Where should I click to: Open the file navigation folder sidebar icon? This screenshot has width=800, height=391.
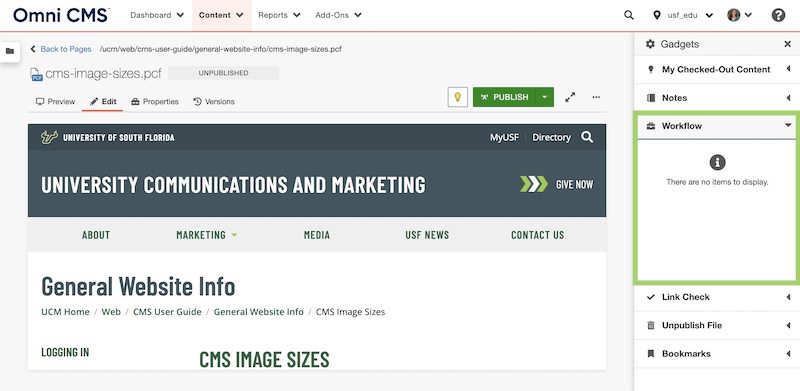[10, 51]
